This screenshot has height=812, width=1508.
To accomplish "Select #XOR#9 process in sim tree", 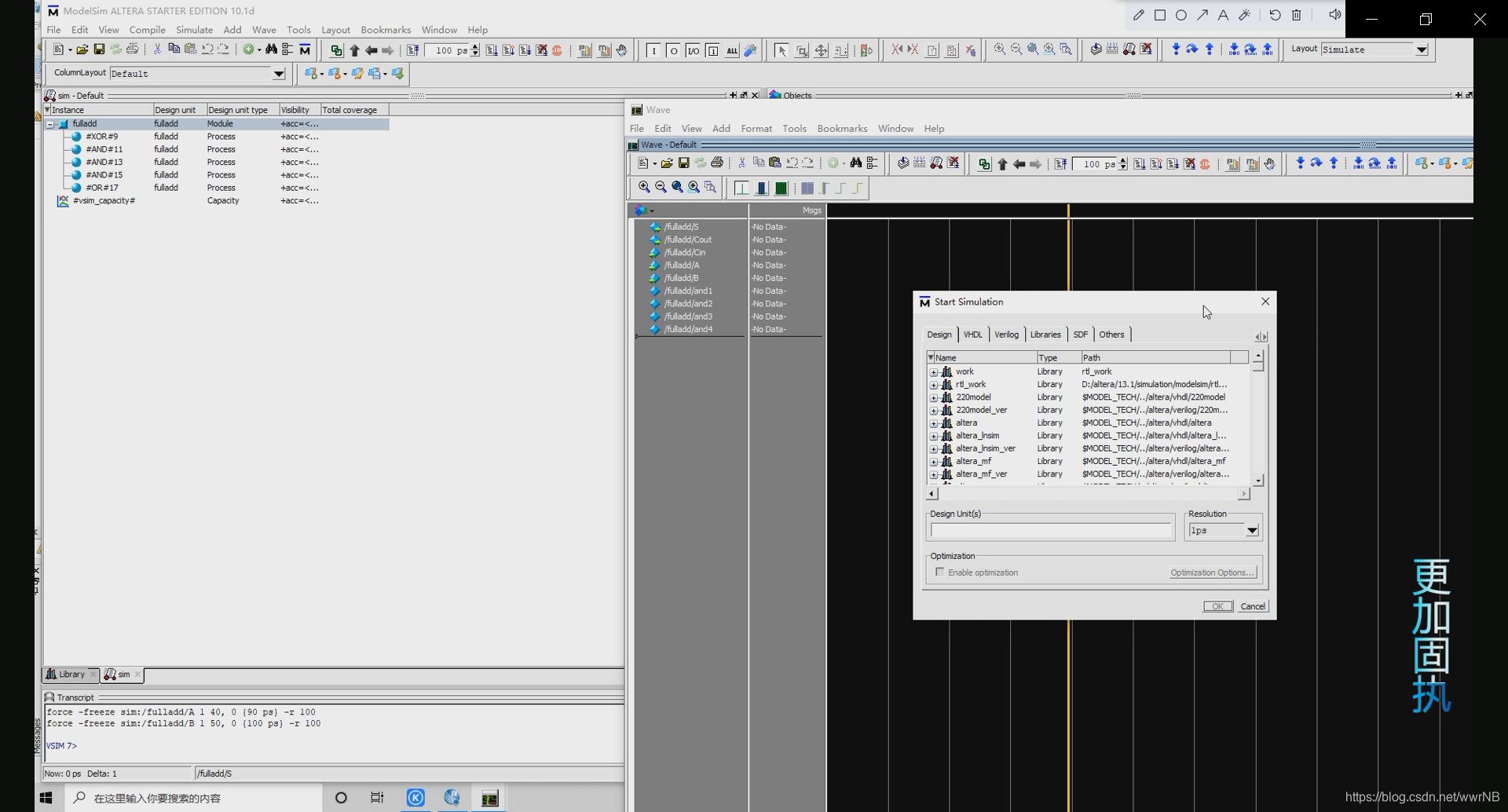I will (x=102, y=137).
